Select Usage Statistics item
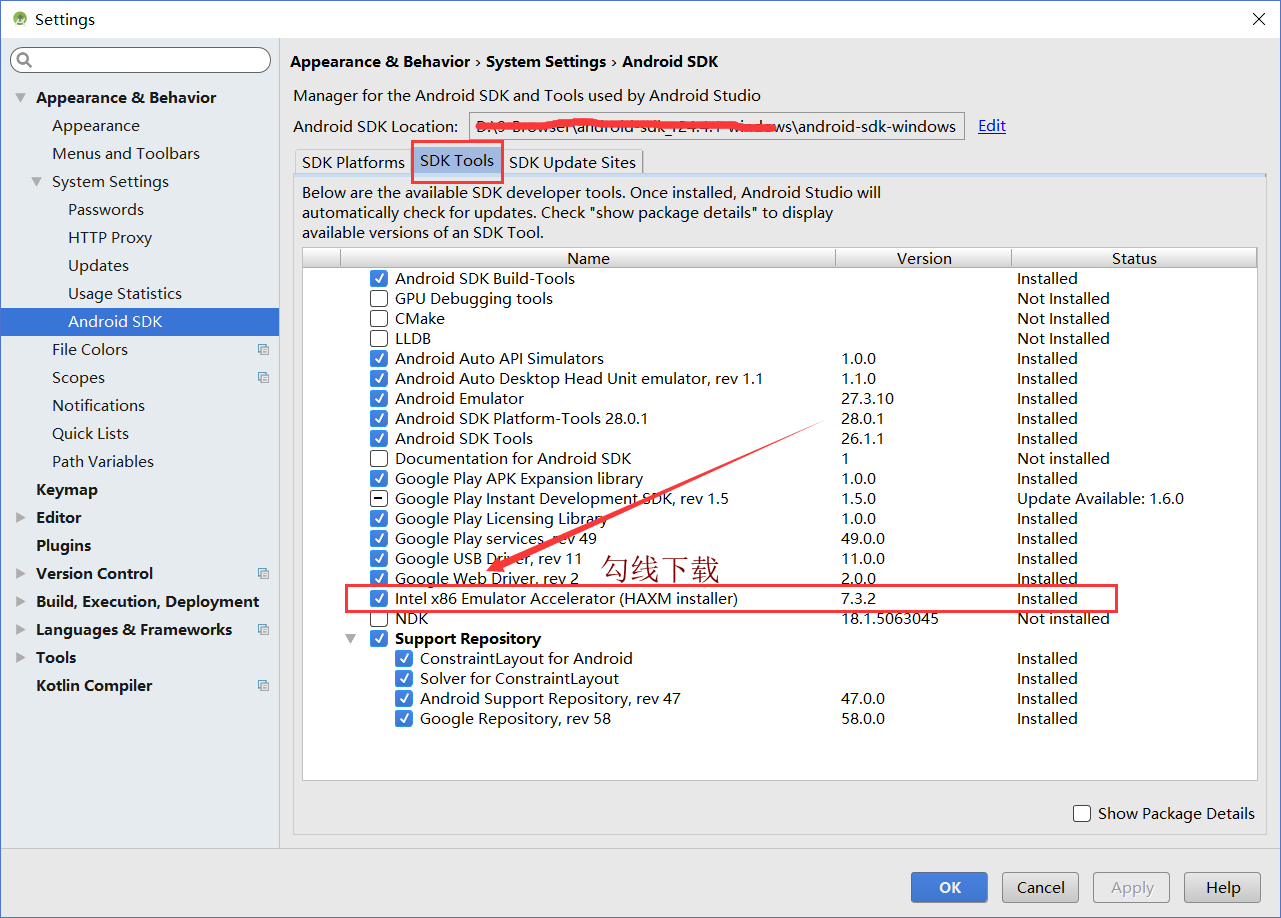This screenshot has width=1281, height=918. tap(125, 294)
